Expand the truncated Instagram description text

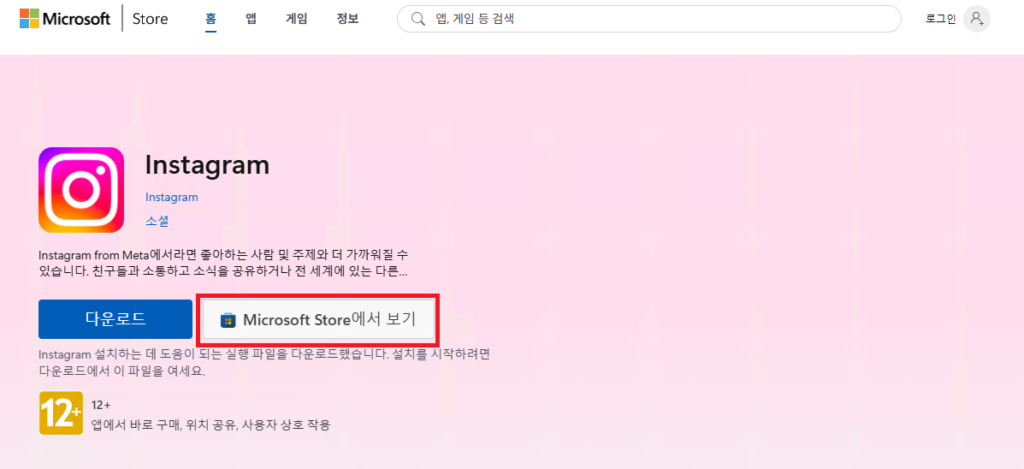[x=224, y=262]
